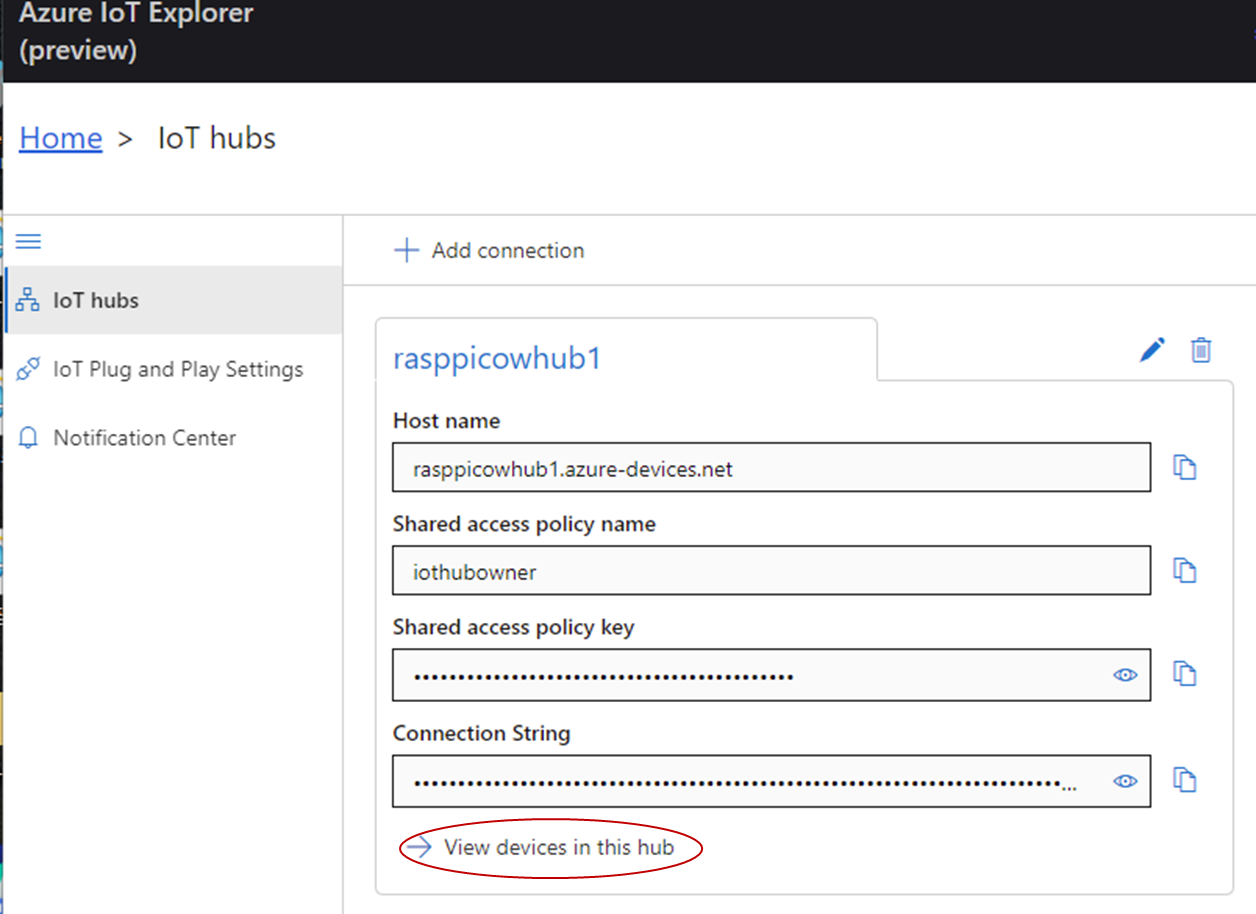Screen dimensions: 1256x914
Task: Show the hidden Connection String
Action: pyautogui.click(x=1125, y=780)
